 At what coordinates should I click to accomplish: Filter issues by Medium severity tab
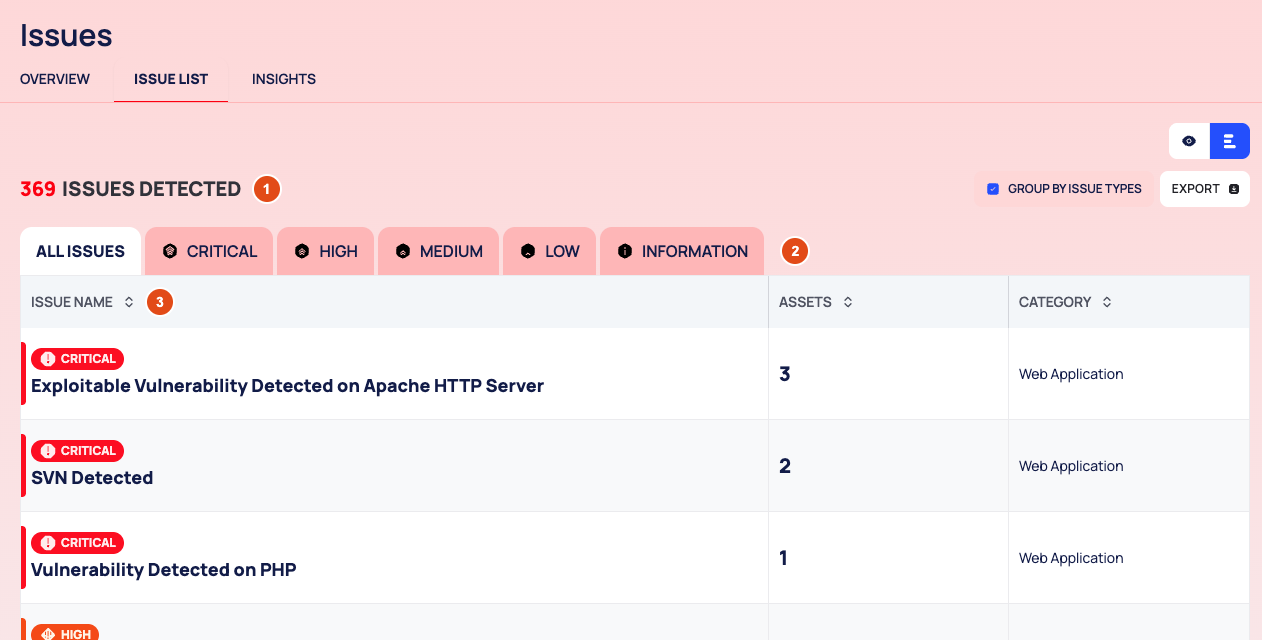(438, 251)
